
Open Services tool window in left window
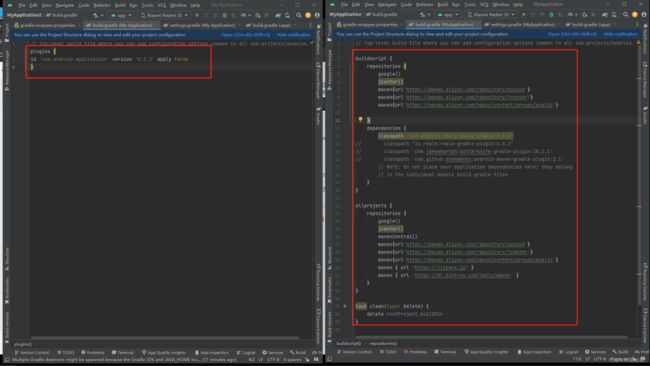273,353
